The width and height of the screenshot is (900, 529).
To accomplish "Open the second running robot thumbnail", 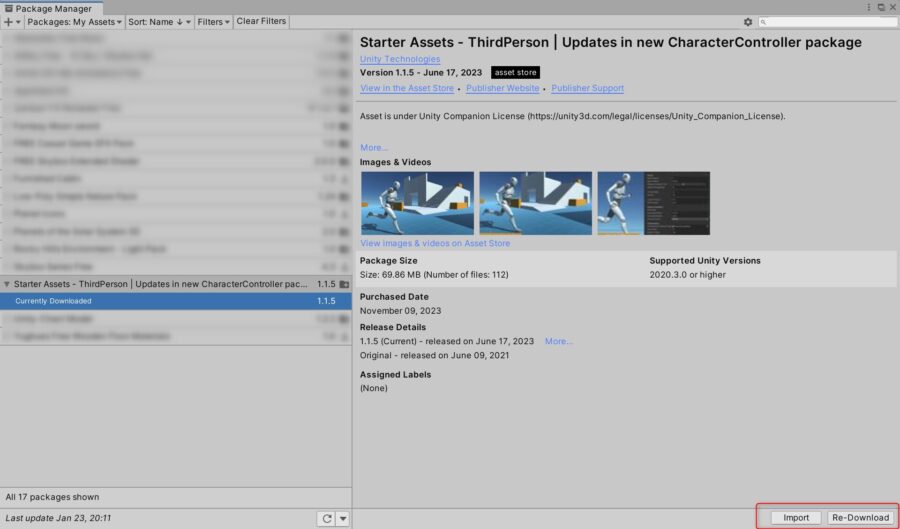I will click(x=536, y=203).
